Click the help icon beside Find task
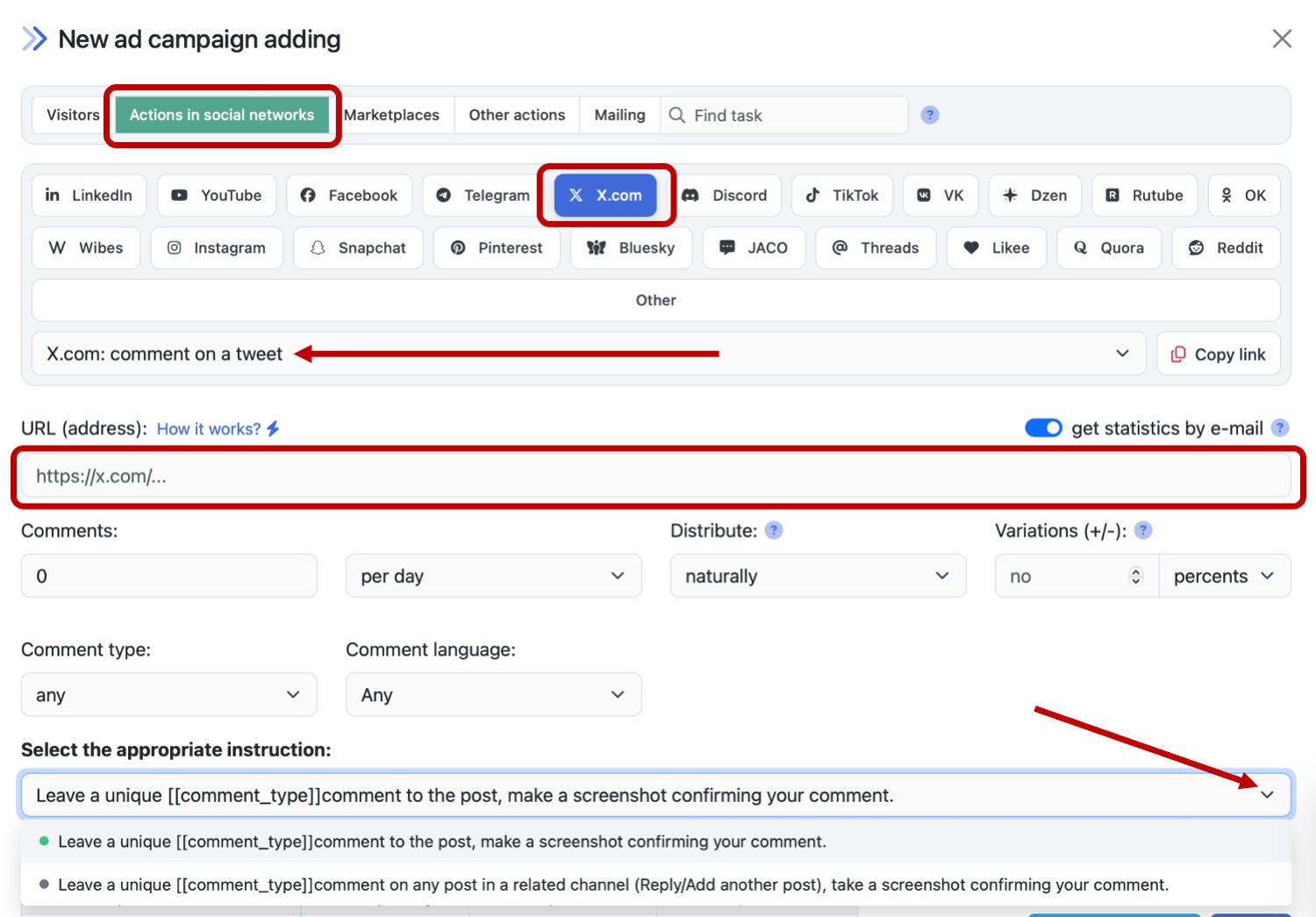 pyautogui.click(x=930, y=115)
